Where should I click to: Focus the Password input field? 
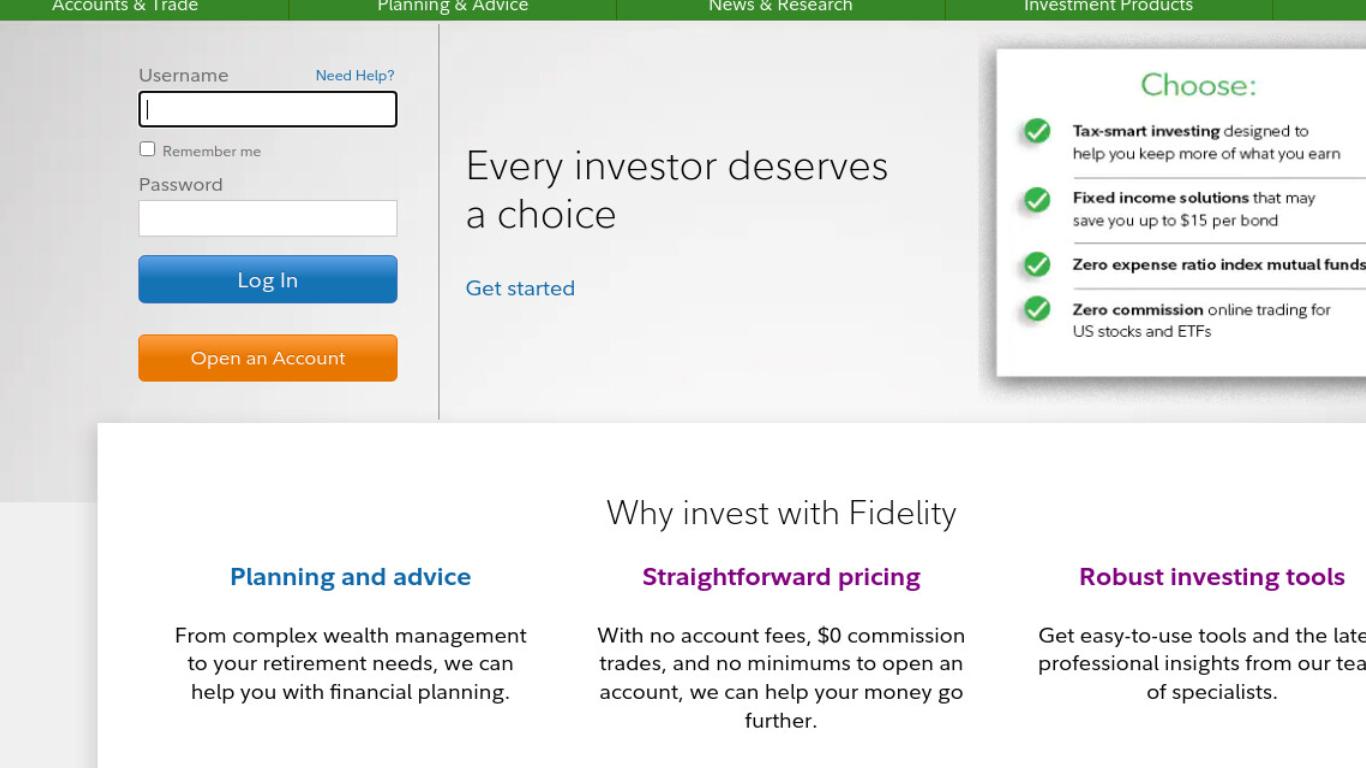[x=268, y=218]
